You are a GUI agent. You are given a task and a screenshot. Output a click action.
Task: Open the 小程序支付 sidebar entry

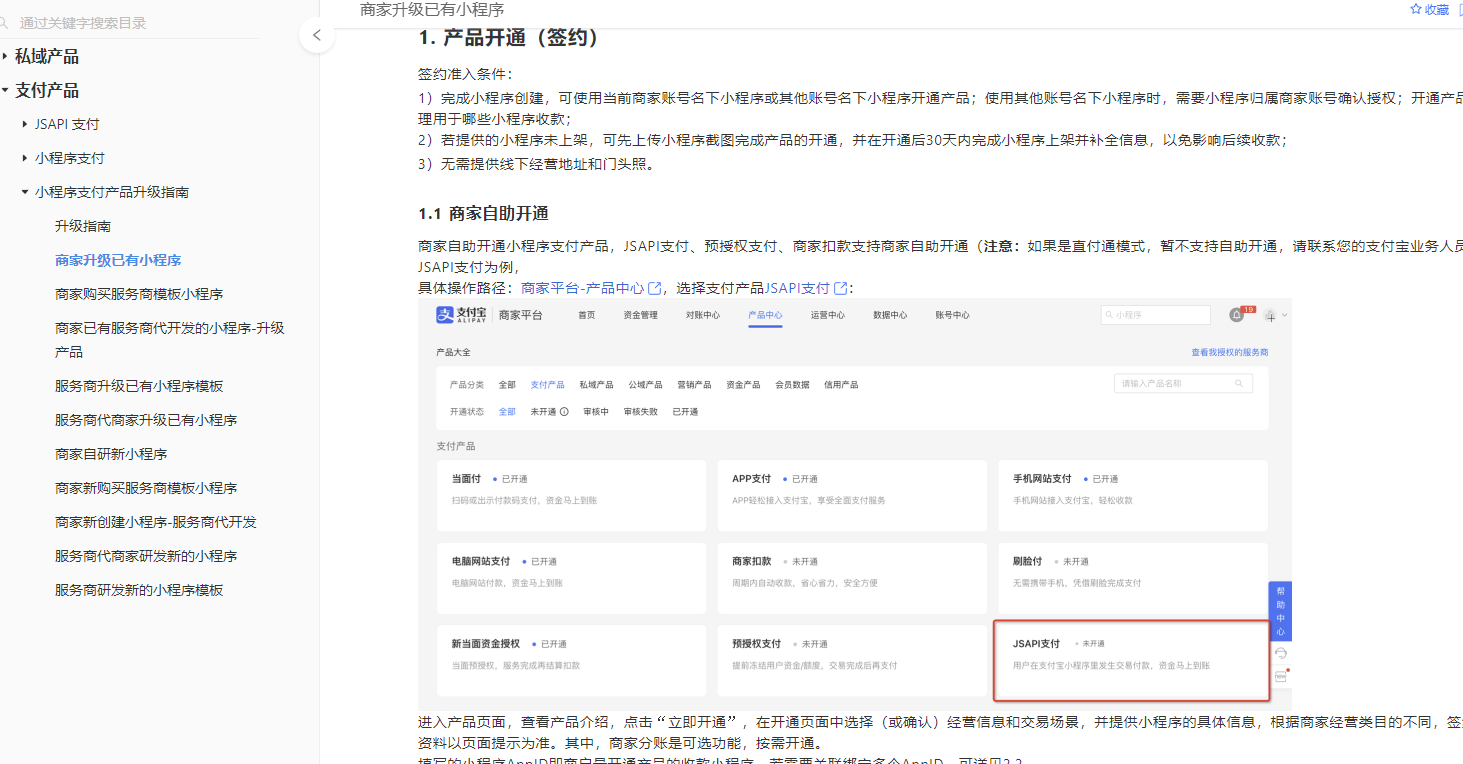tap(70, 158)
